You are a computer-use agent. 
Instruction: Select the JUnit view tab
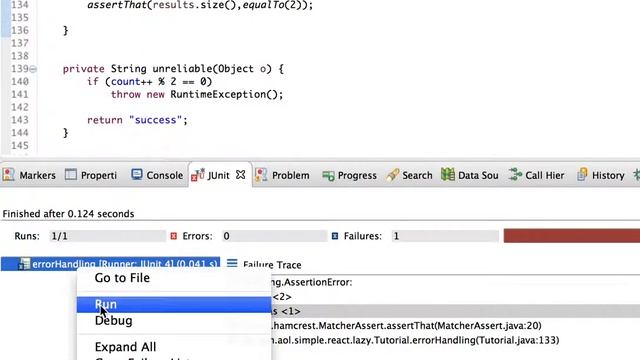tap(218, 175)
